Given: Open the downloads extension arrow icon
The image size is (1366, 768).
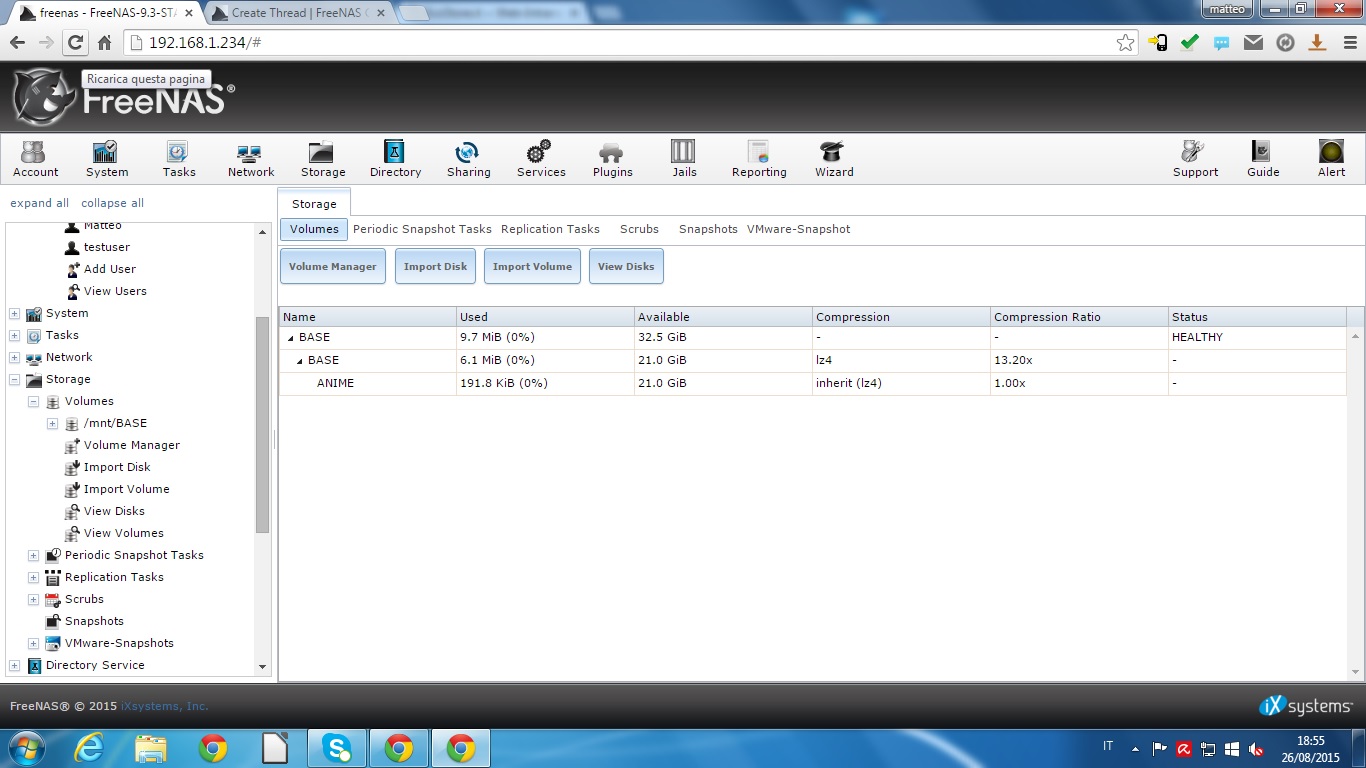Looking at the screenshot, I should point(1317,43).
